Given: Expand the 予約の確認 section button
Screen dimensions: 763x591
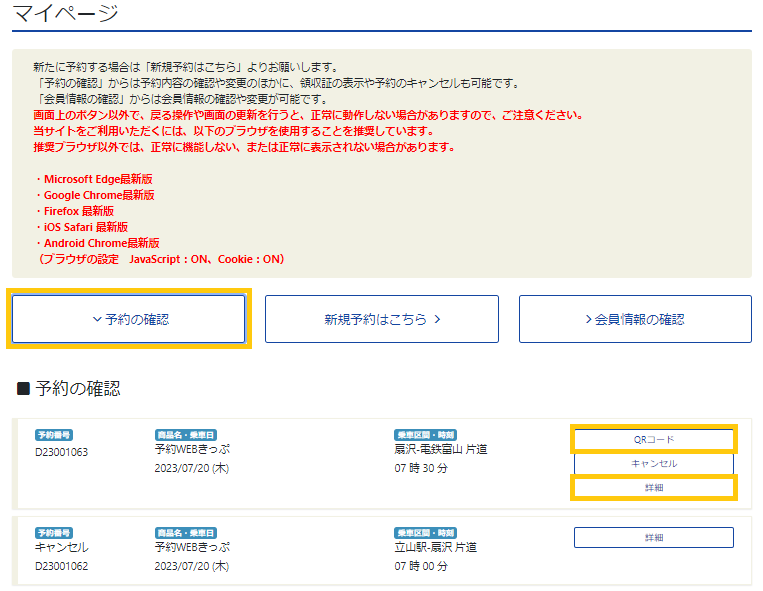Looking at the screenshot, I should 129,319.
